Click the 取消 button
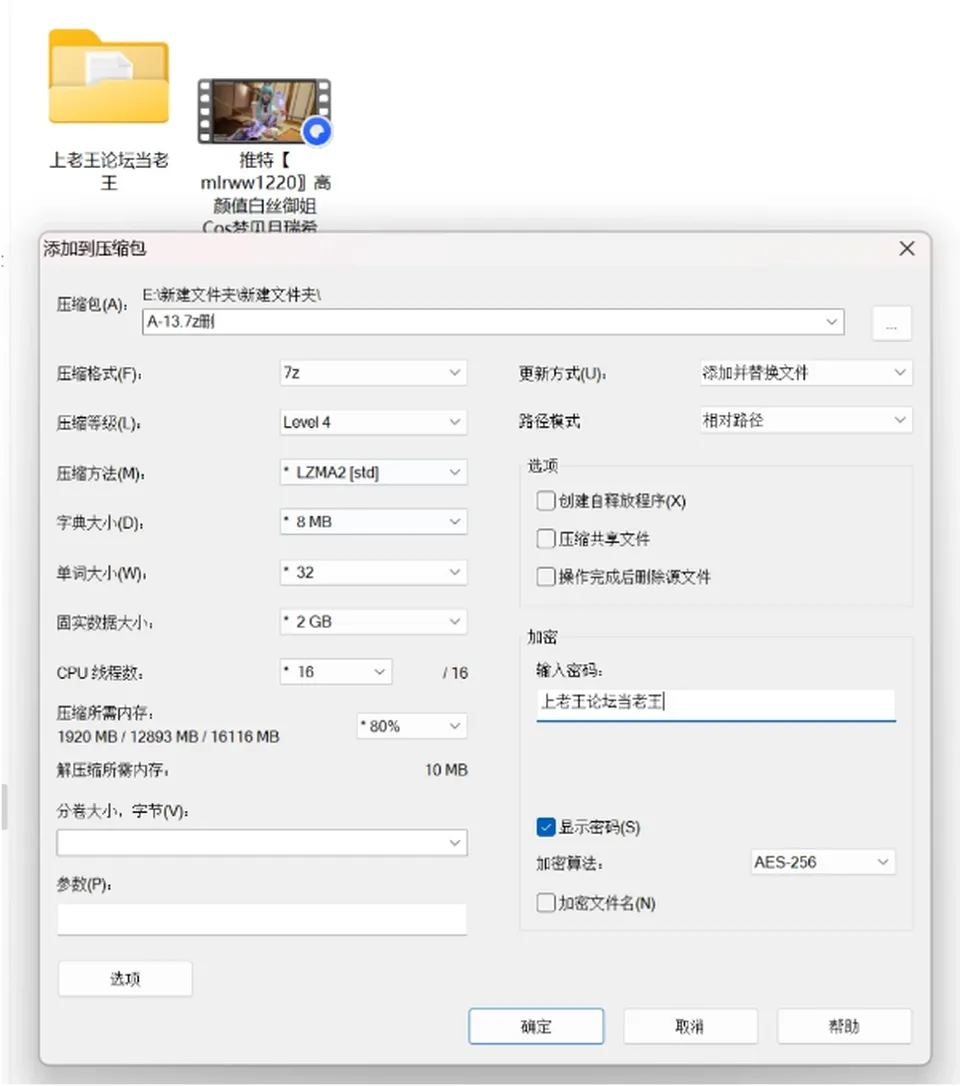Image resolution: width=960 pixels, height=1086 pixels. coord(690,1026)
